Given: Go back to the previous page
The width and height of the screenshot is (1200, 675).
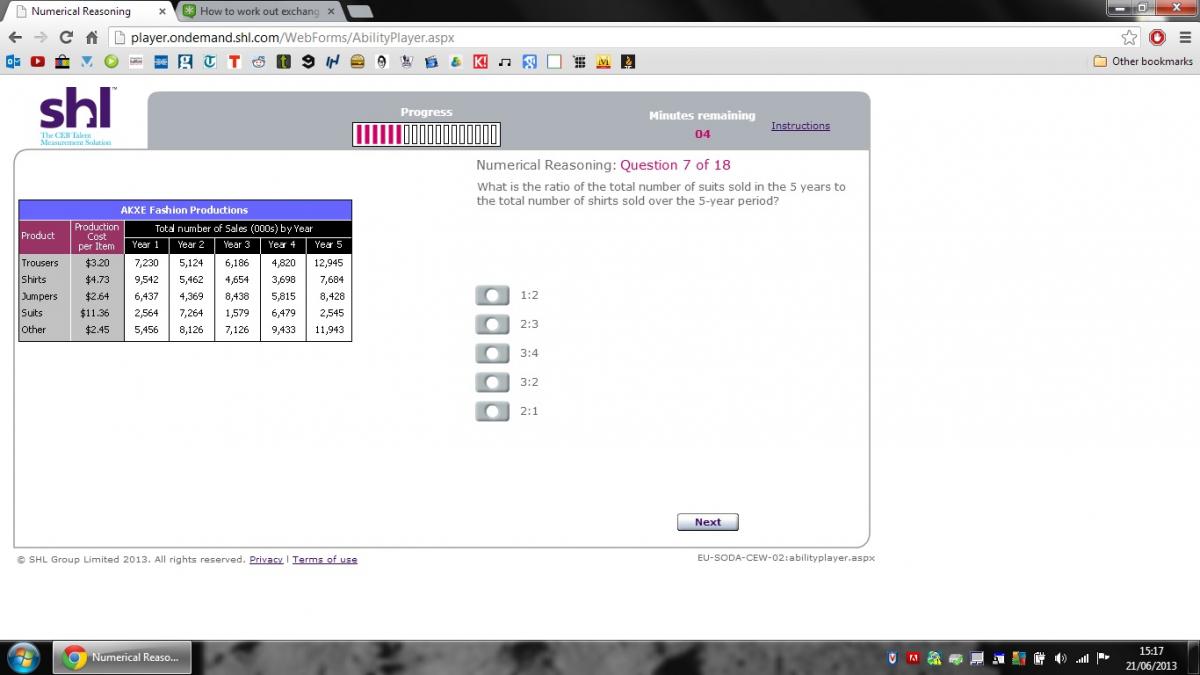Looking at the screenshot, I should click(15, 37).
